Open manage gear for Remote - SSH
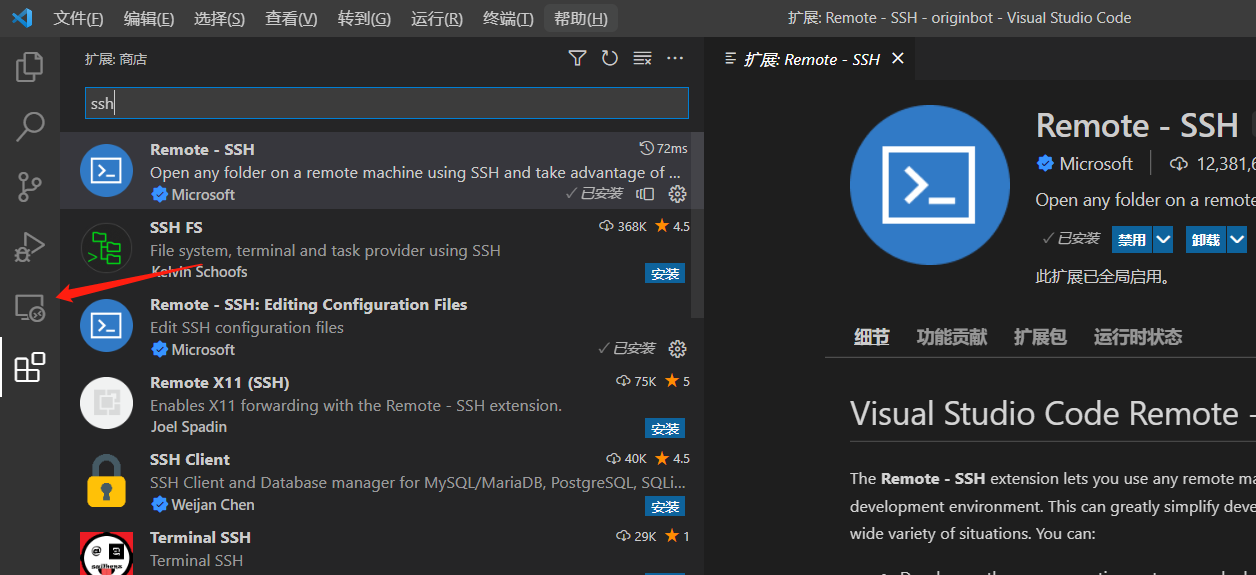This screenshot has height=575, width=1256. [x=677, y=194]
